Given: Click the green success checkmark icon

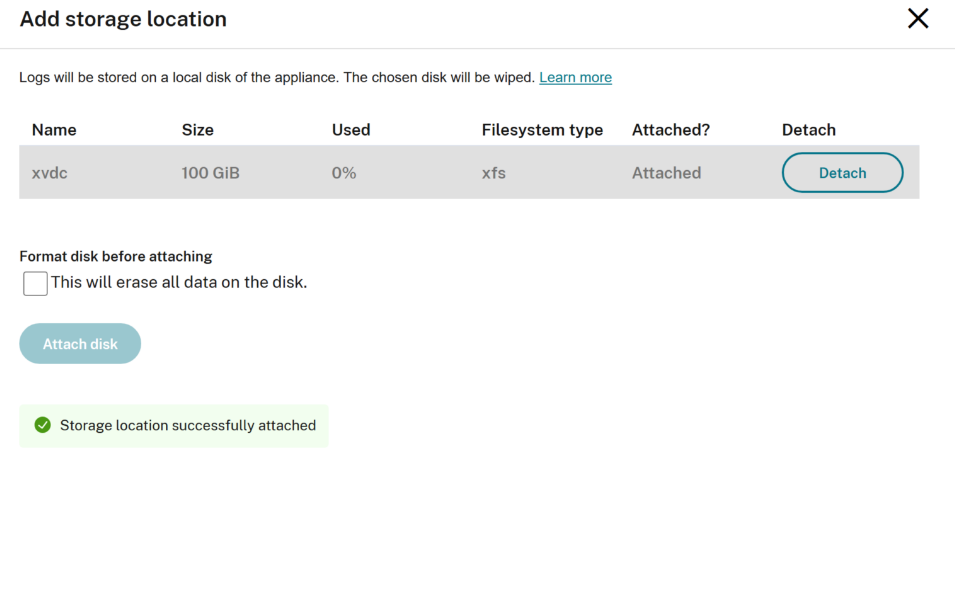Looking at the screenshot, I should tap(43, 425).
